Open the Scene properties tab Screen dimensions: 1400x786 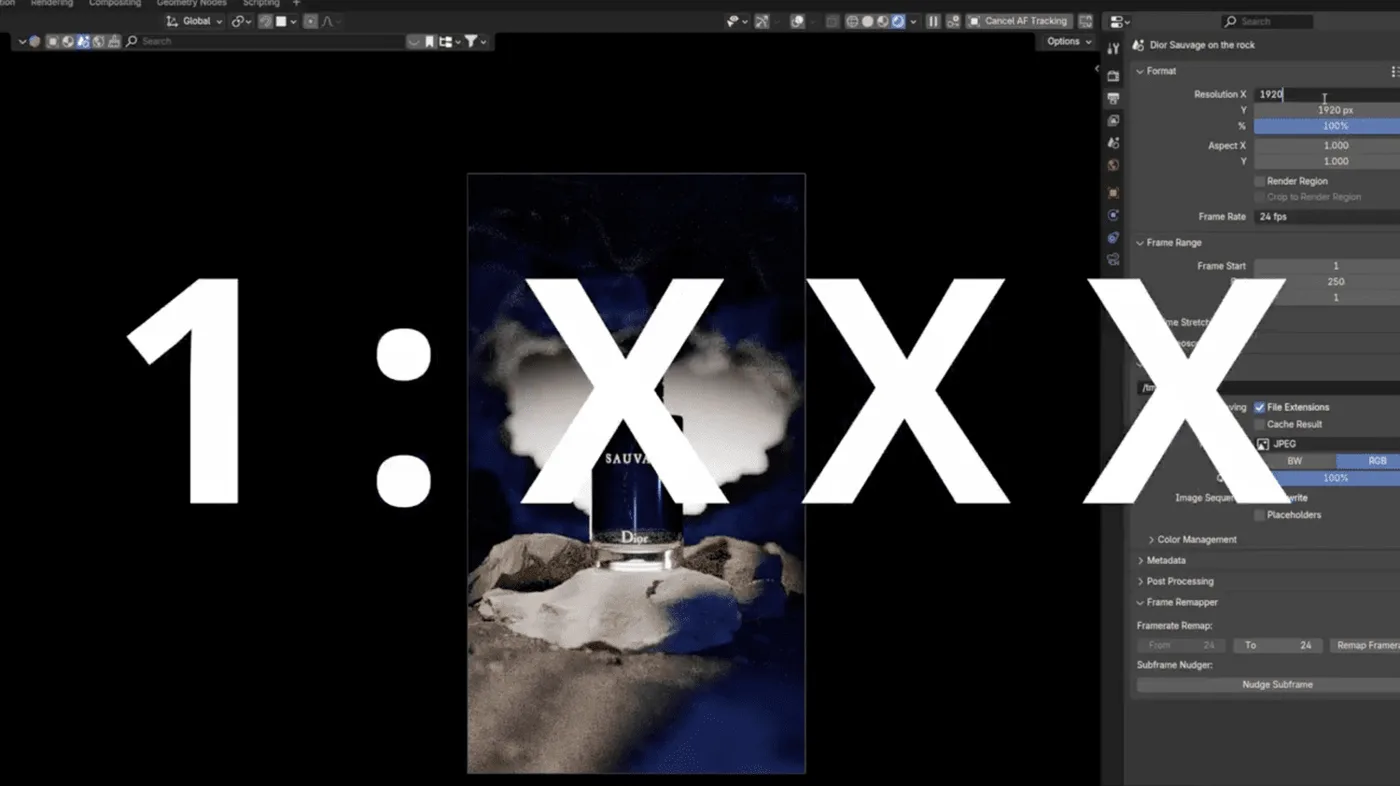[x=1113, y=143]
